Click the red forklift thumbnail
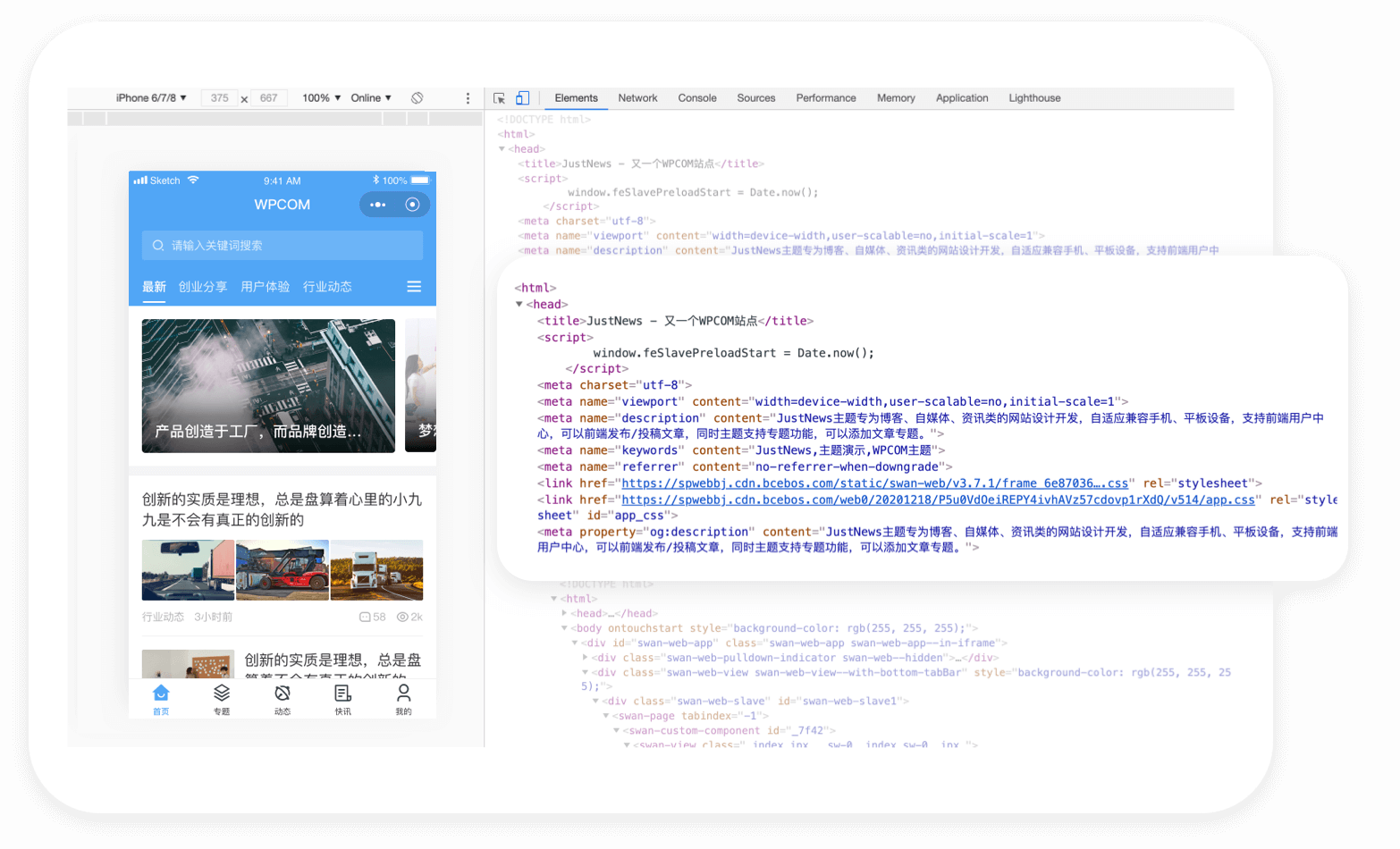This screenshot has height=849, width=1400. click(283, 570)
